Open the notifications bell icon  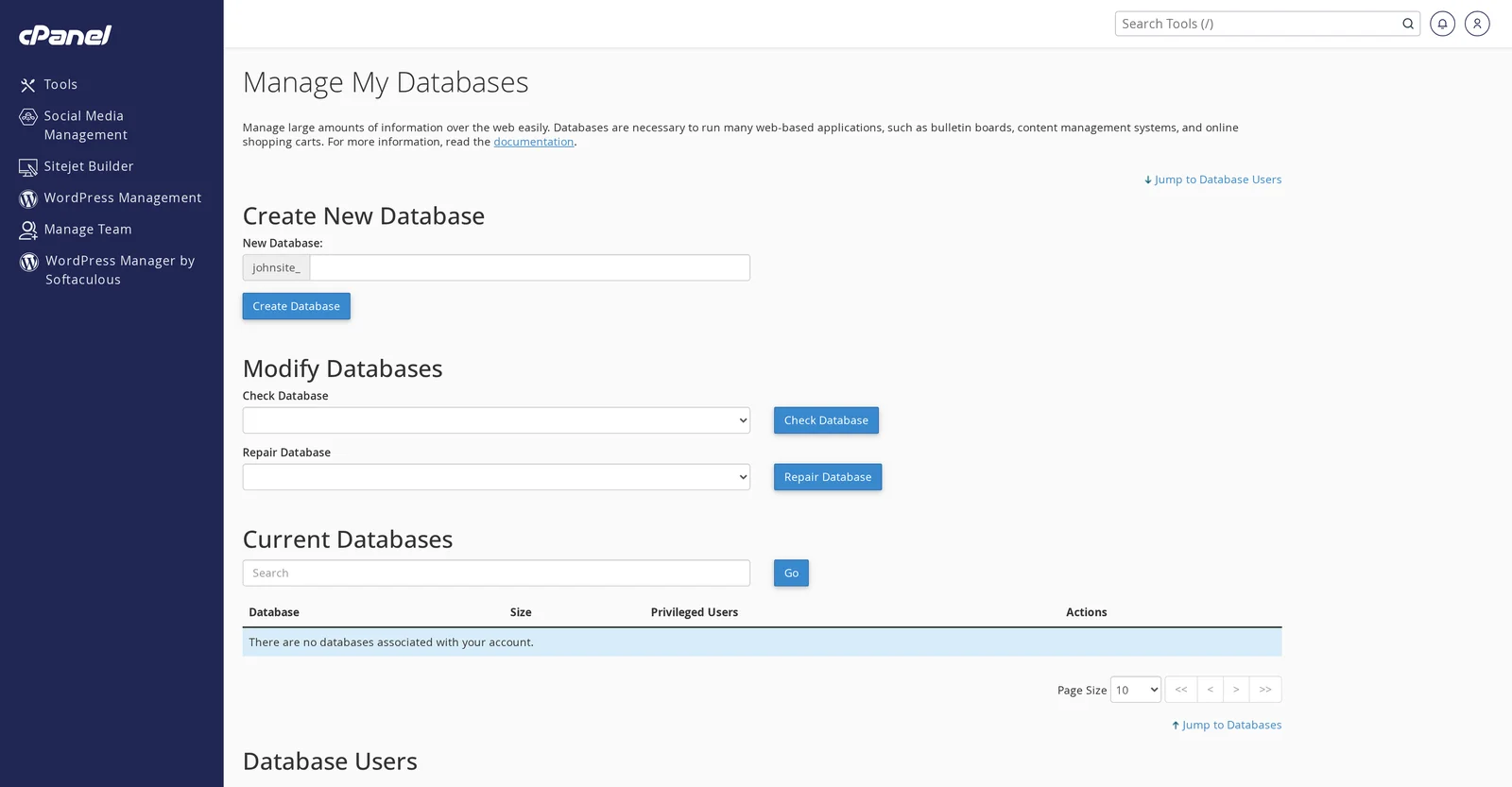(1442, 24)
